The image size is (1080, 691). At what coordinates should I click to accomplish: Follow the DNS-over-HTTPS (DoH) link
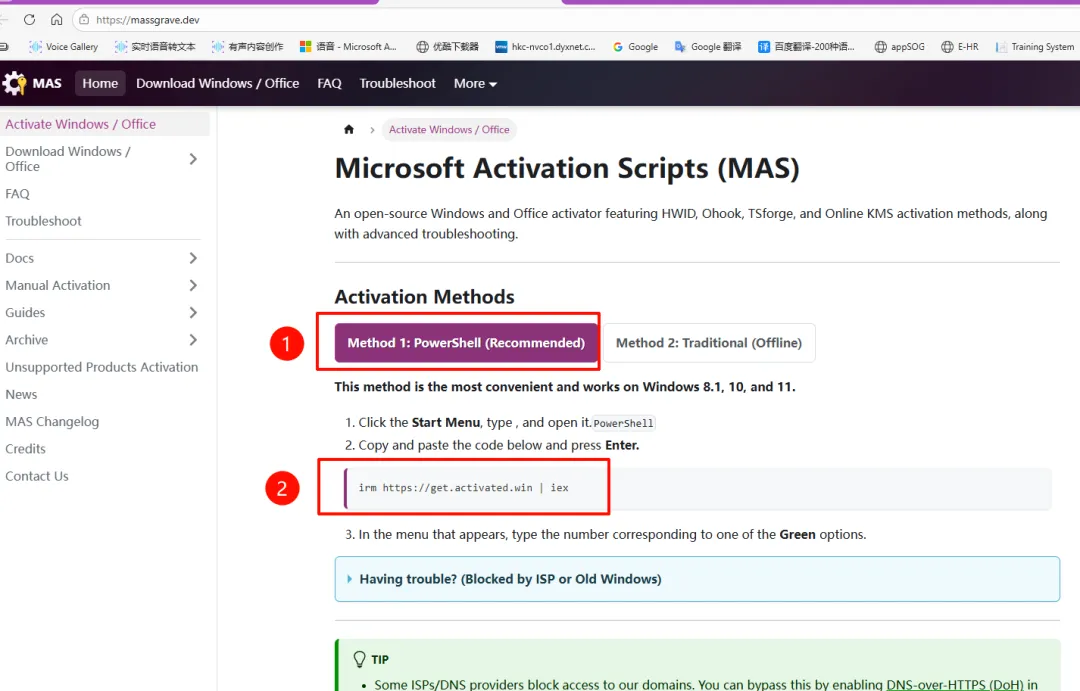click(x=955, y=684)
